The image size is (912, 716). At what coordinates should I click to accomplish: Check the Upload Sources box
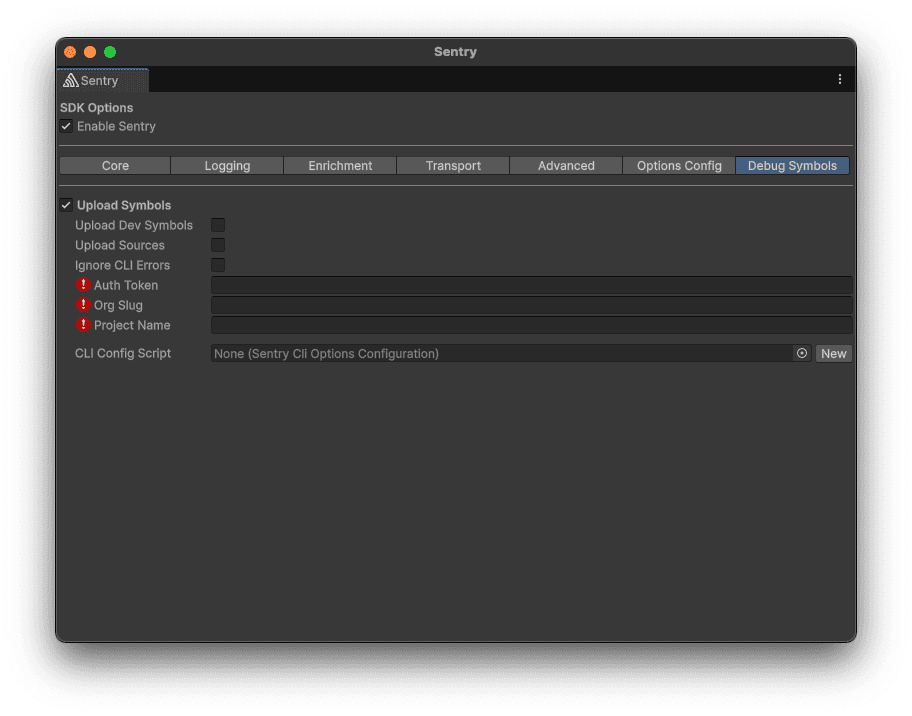(x=218, y=245)
